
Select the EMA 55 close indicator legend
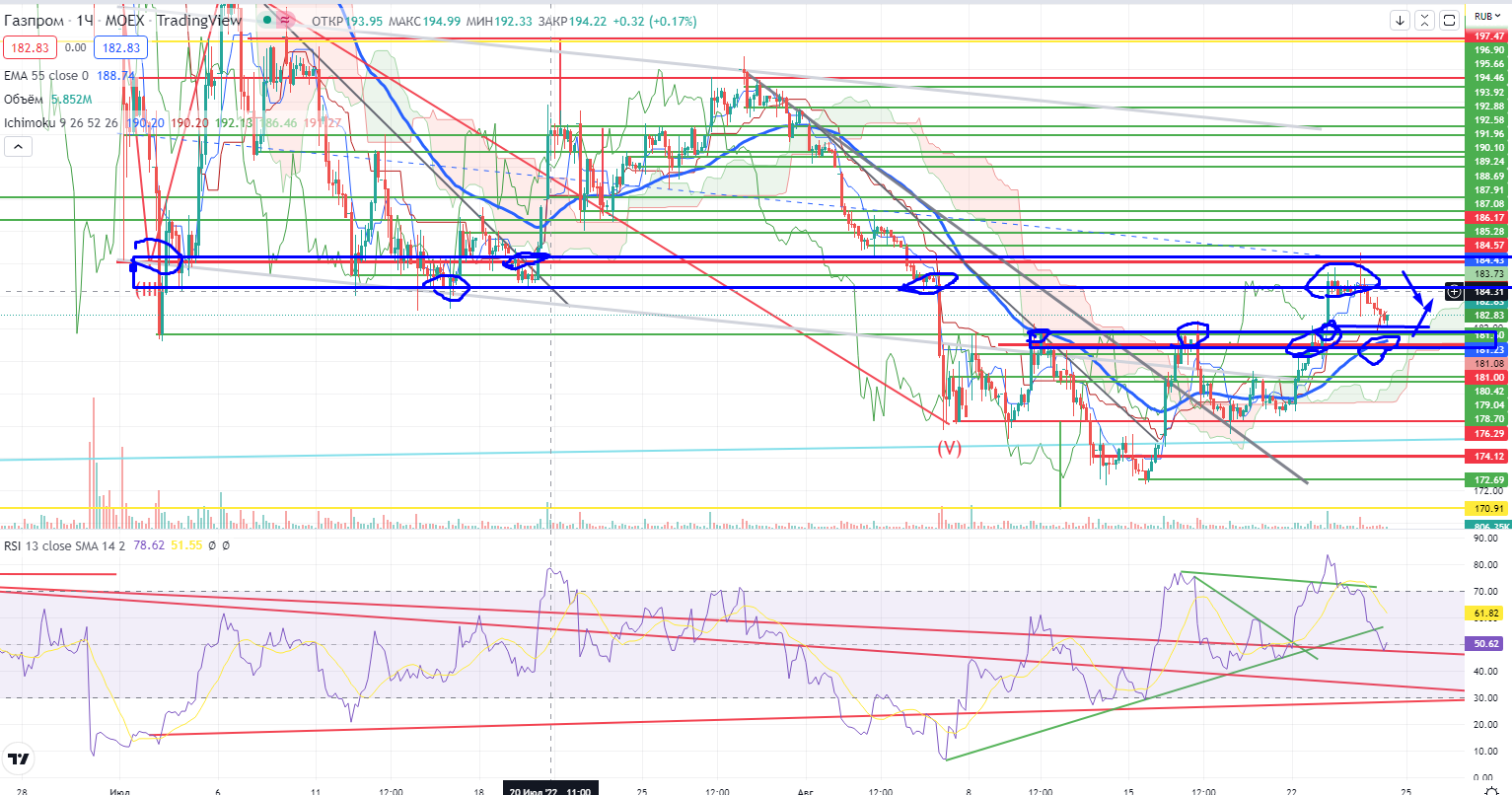click(46, 75)
